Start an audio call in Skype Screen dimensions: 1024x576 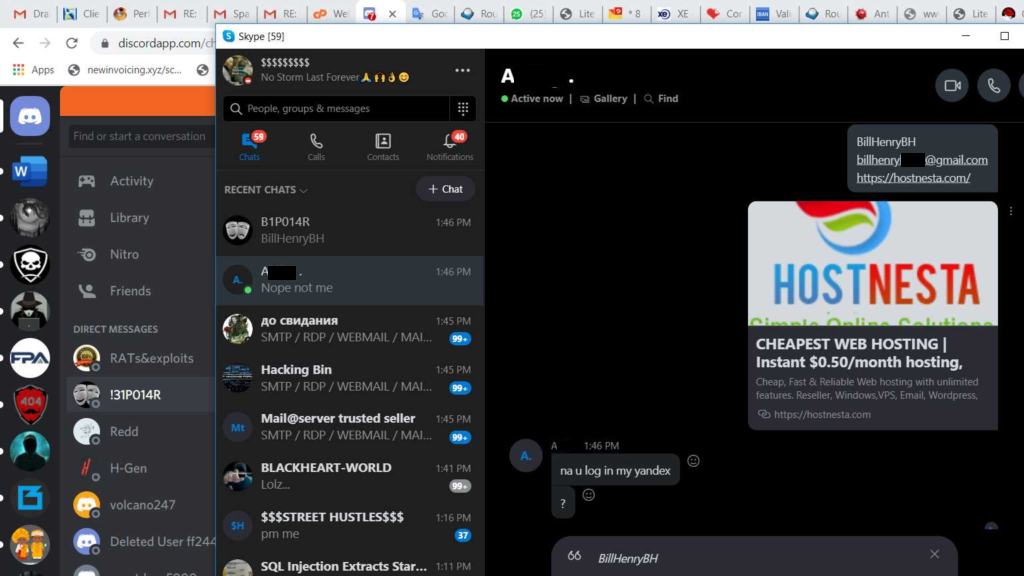click(x=993, y=86)
